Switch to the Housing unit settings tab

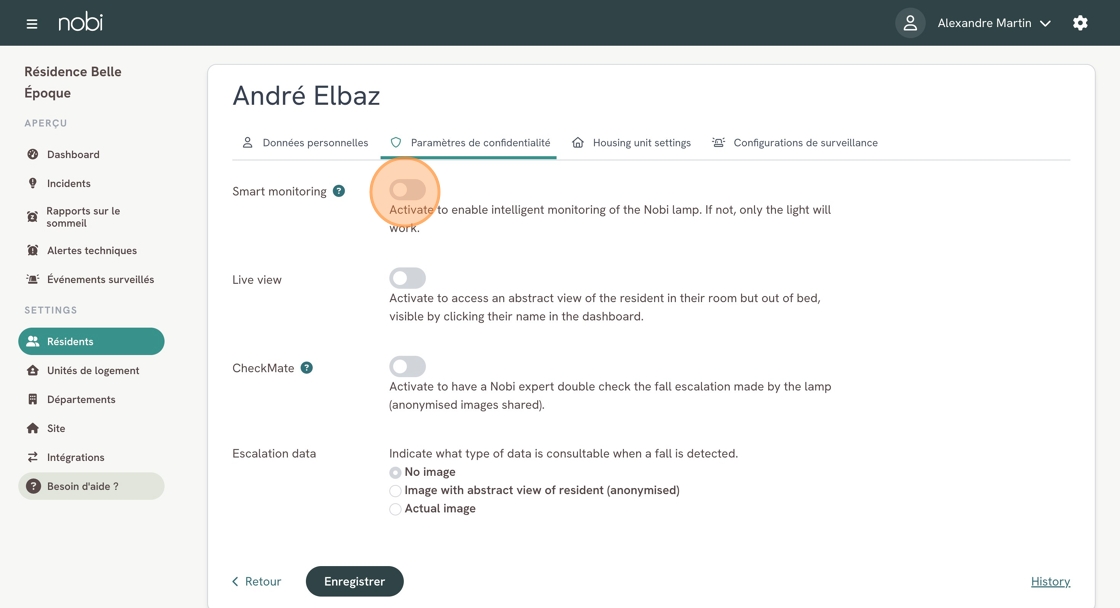631,143
